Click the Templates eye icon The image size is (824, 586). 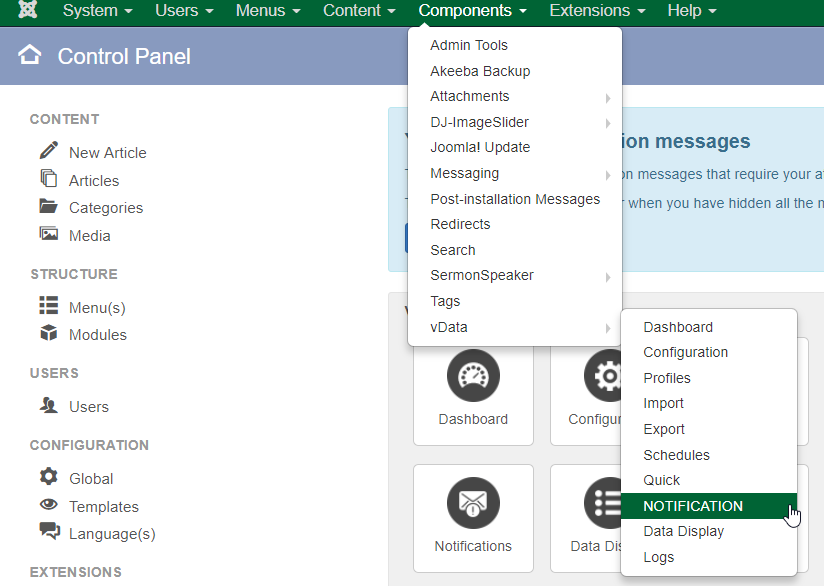[48, 505]
